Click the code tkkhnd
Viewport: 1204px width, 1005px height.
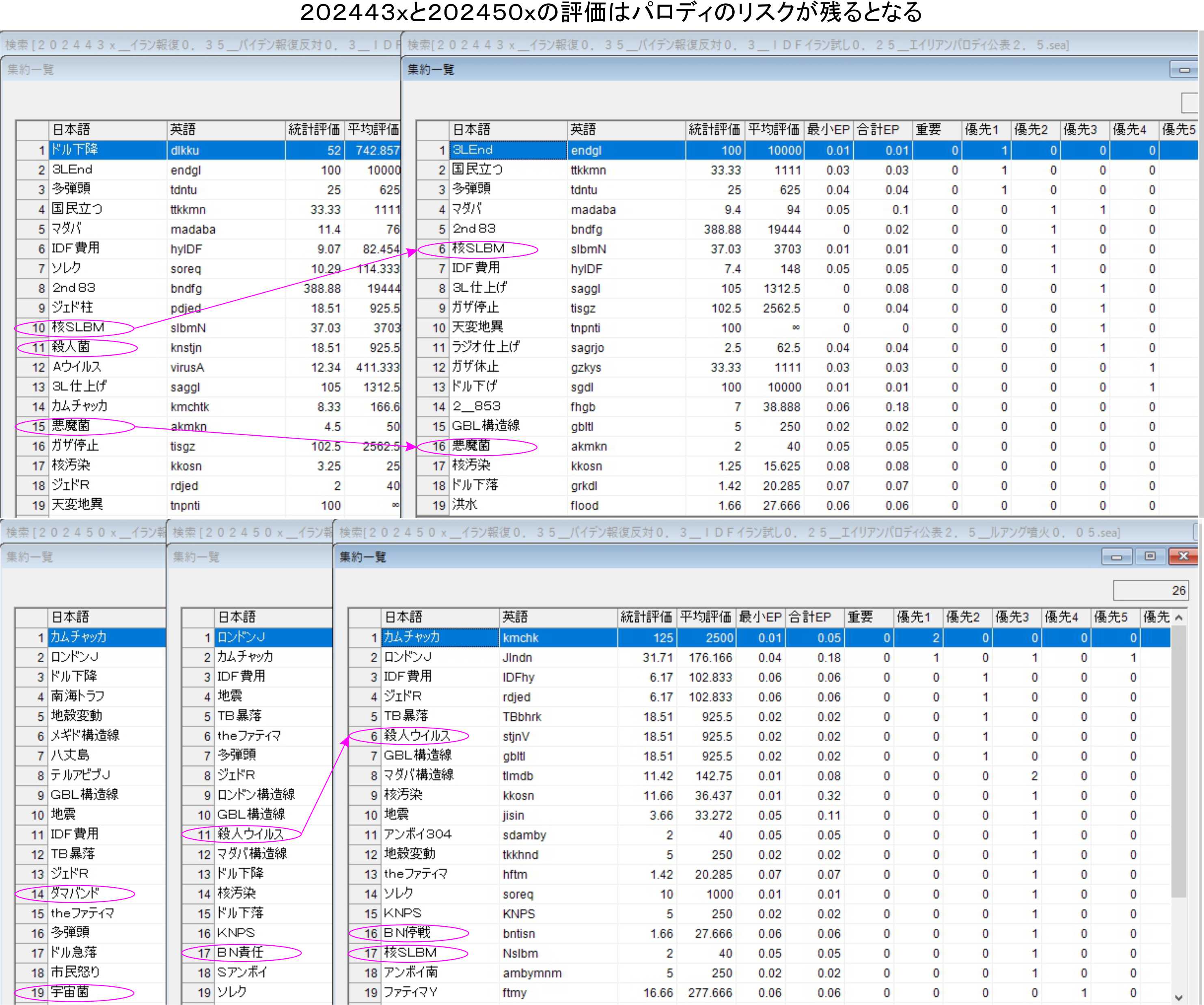coord(520,855)
